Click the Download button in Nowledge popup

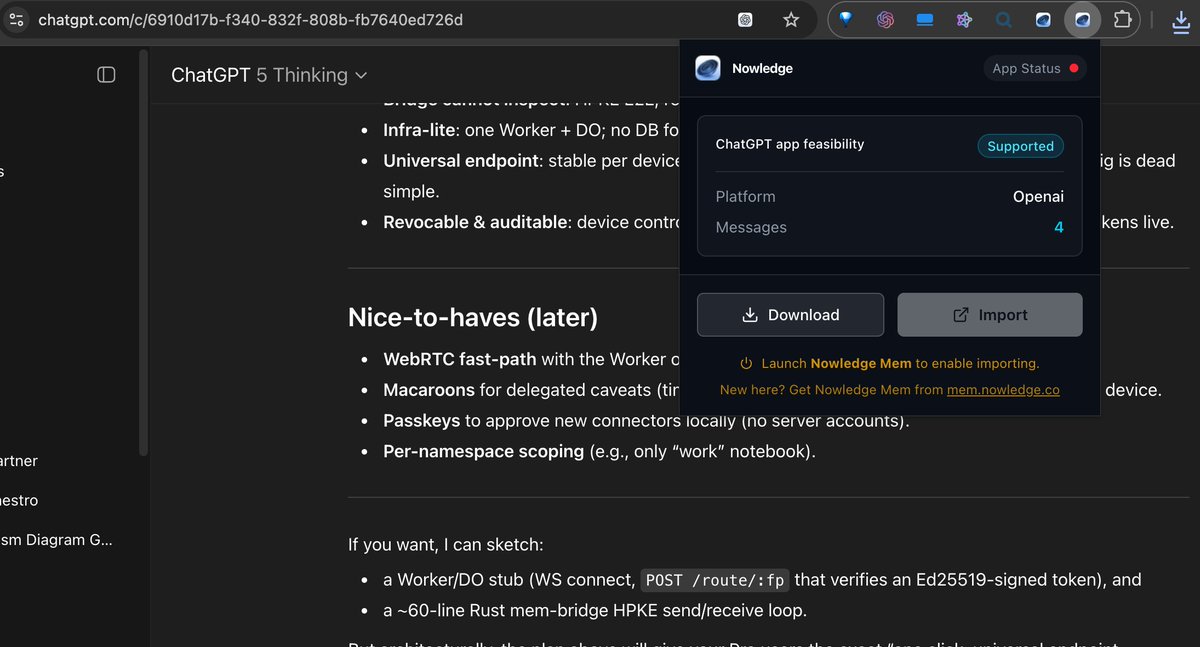(790, 315)
